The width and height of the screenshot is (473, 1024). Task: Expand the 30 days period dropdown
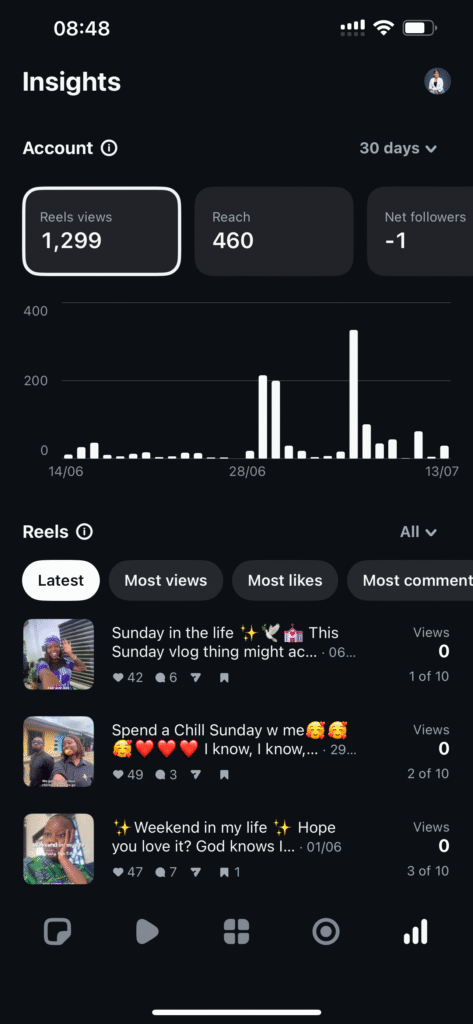pyautogui.click(x=398, y=148)
